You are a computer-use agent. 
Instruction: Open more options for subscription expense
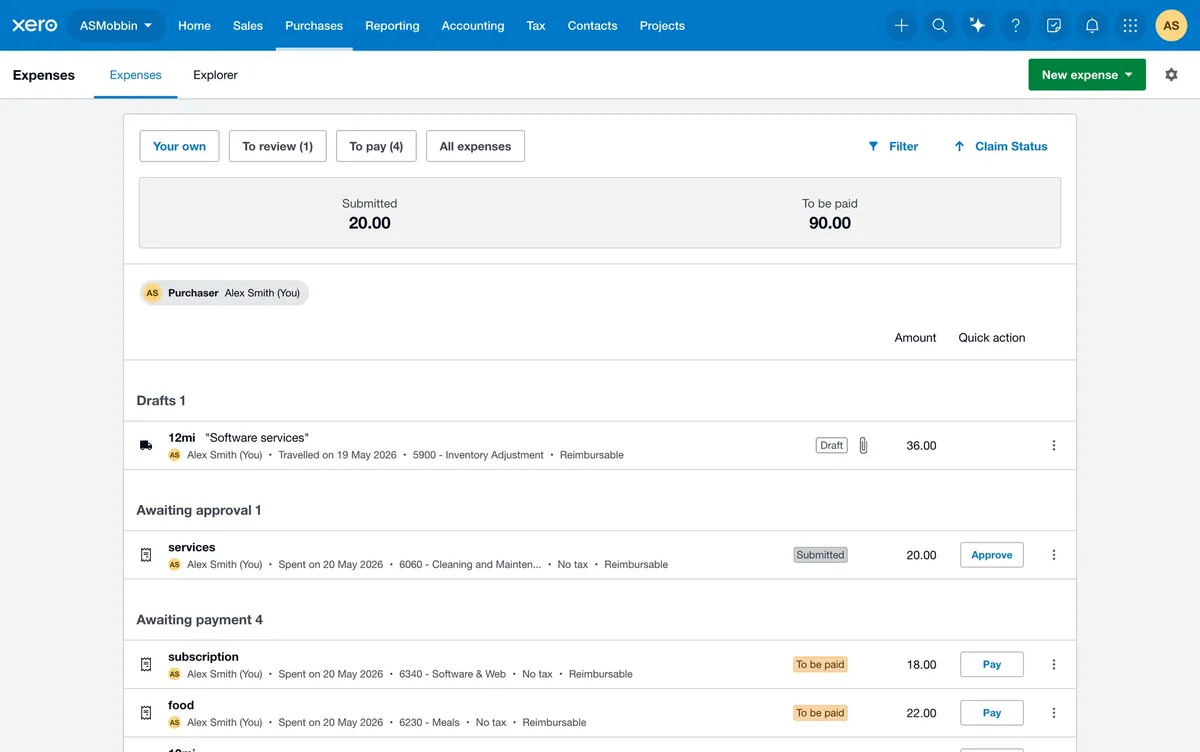1053,665
